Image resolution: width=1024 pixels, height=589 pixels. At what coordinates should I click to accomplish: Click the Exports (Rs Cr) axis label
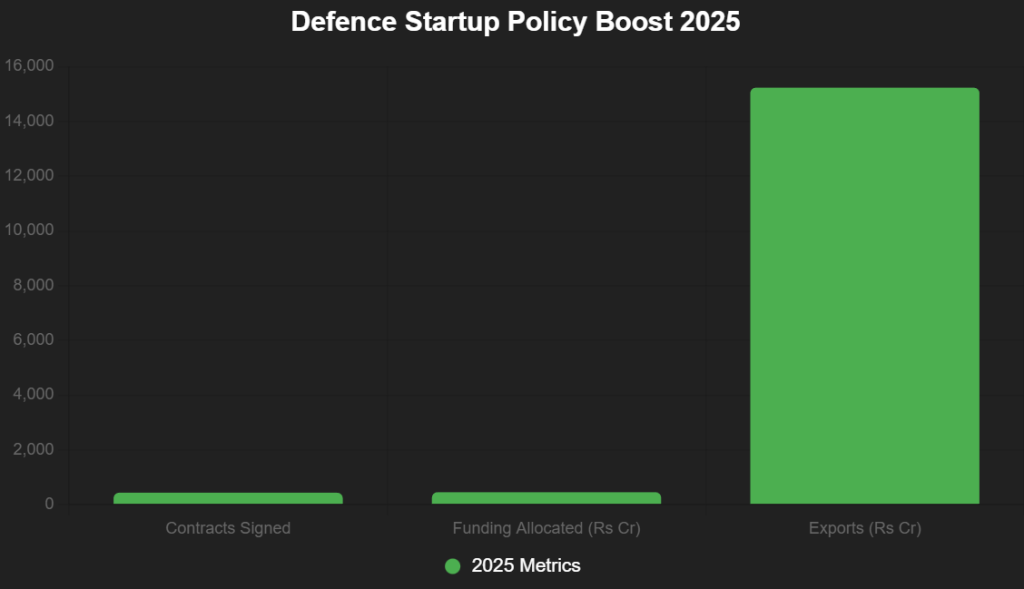point(864,528)
